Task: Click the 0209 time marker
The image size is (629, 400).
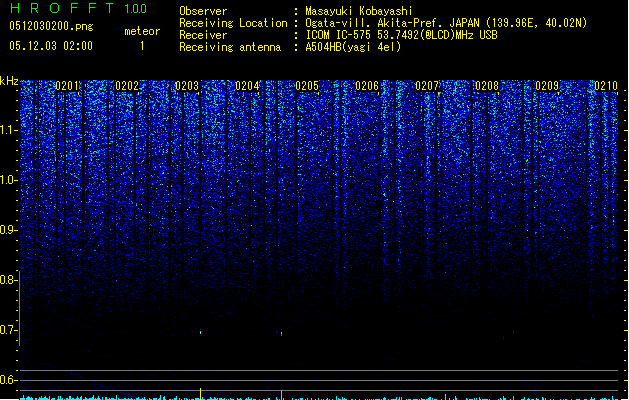Action: [x=547, y=86]
